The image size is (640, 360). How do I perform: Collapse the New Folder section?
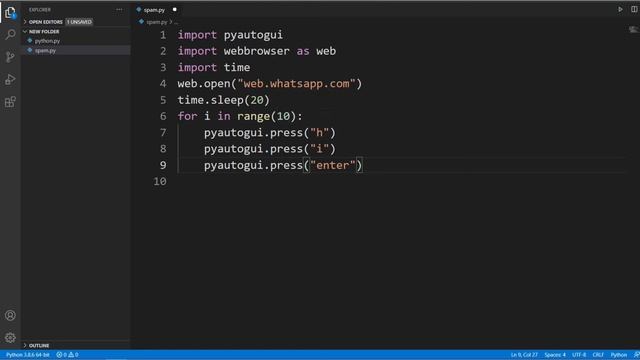[x=44, y=31]
